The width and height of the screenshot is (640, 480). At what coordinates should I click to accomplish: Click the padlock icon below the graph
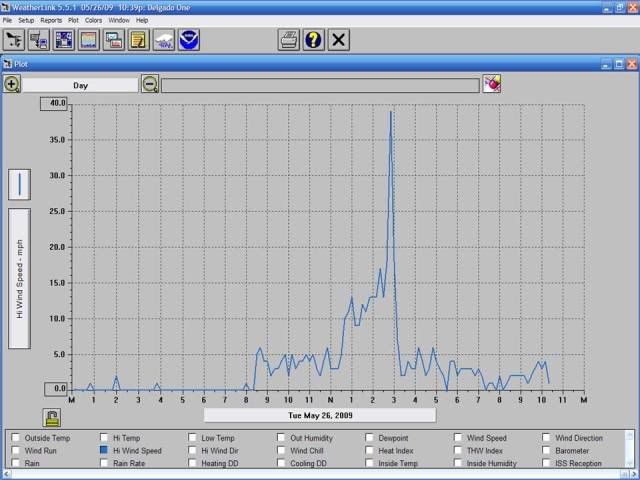[x=51, y=417]
